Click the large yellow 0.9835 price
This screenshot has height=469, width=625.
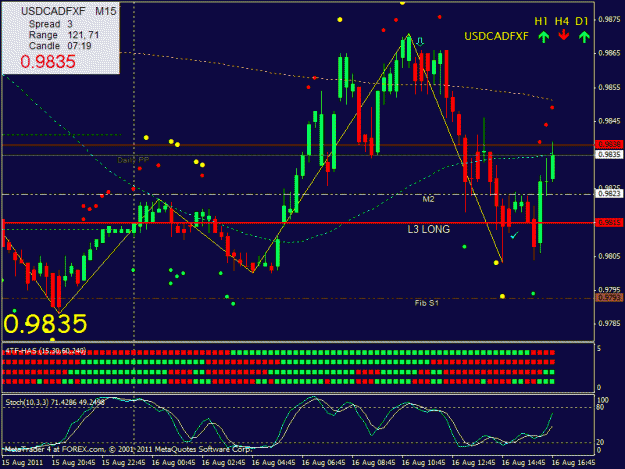45,324
